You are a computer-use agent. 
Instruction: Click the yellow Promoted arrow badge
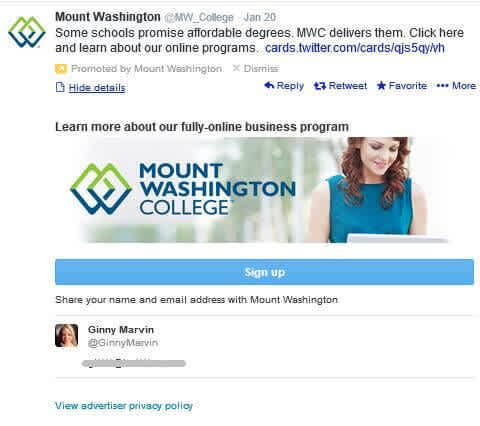[61, 69]
